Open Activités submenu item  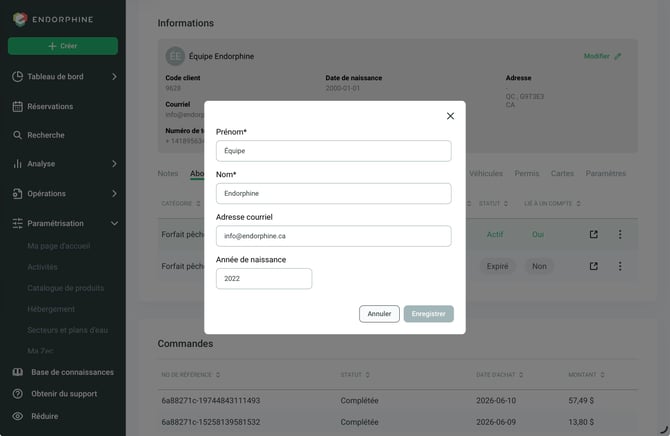pos(42,267)
